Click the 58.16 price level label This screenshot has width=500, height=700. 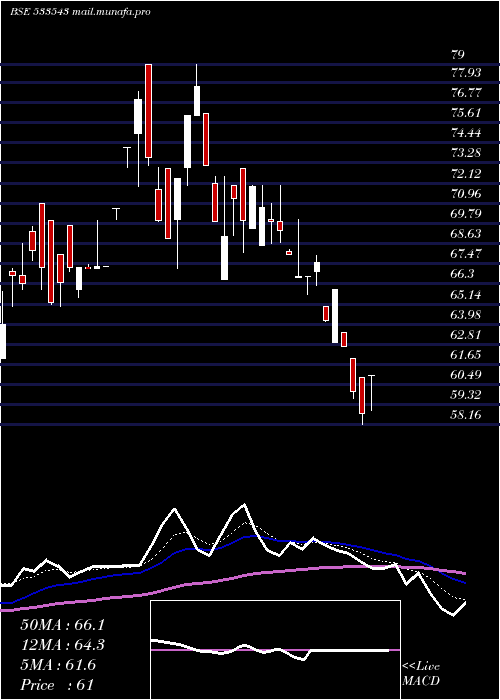coord(466,415)
